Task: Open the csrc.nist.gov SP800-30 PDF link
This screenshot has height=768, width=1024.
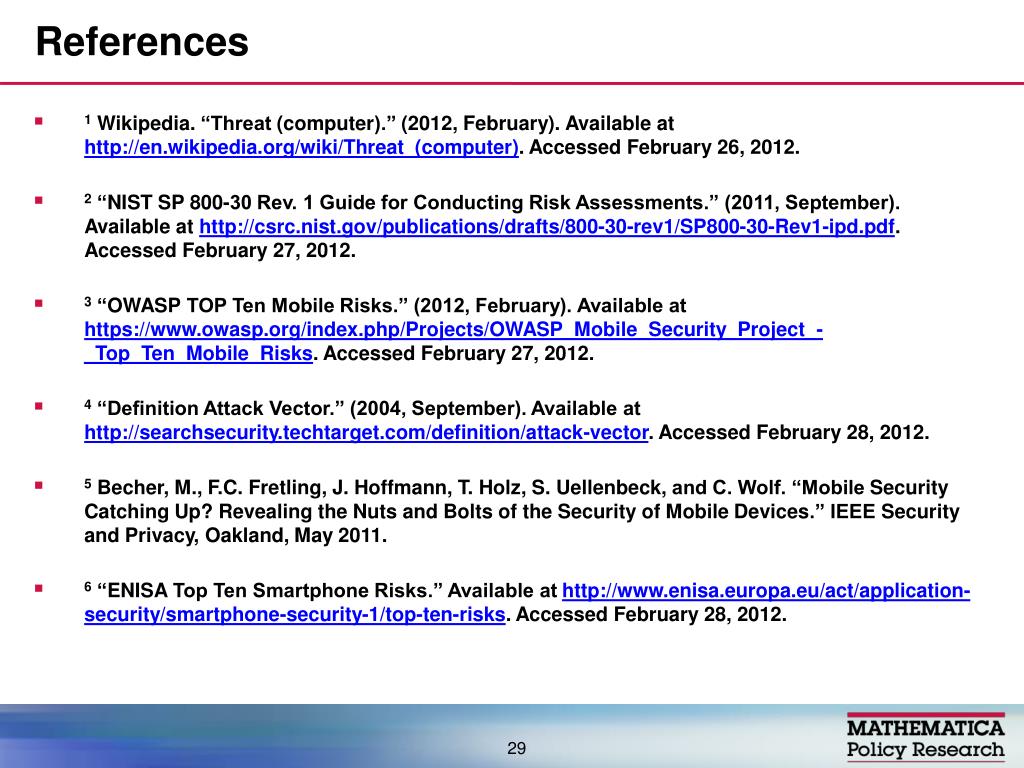Action: [547, 227]
